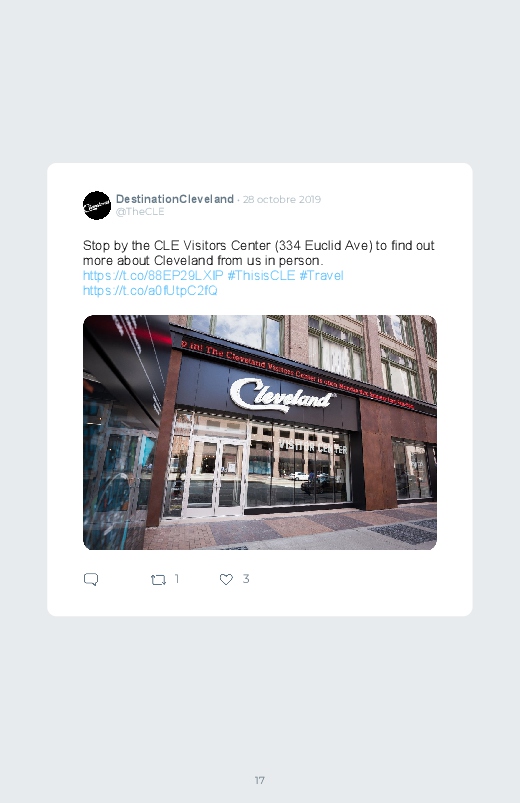Open the Visitors Center storefront photo
This screenshot has height=803, width=520.
(260, 432)
